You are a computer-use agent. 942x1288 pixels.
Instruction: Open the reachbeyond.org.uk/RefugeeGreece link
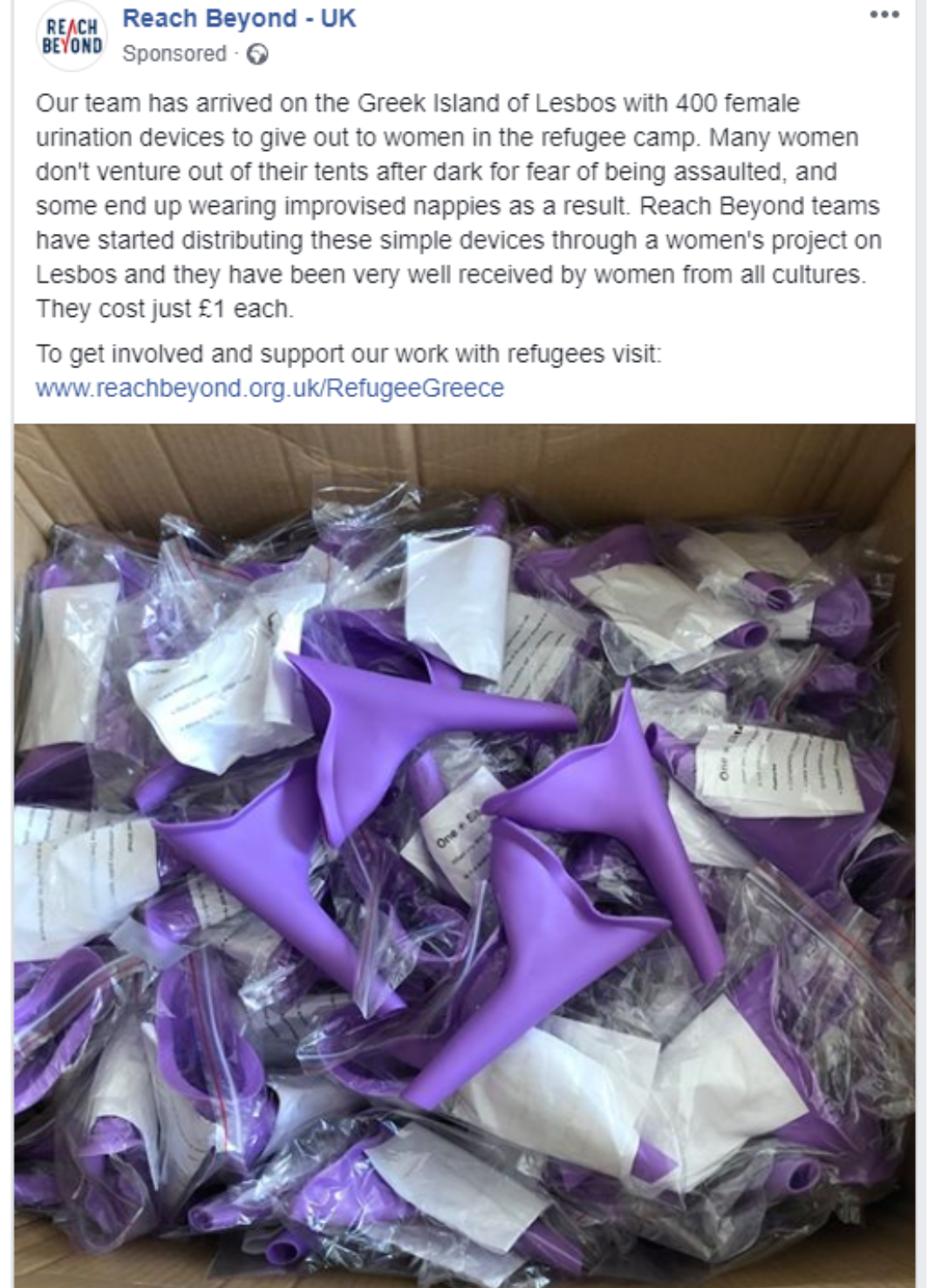tap(270, 388)
